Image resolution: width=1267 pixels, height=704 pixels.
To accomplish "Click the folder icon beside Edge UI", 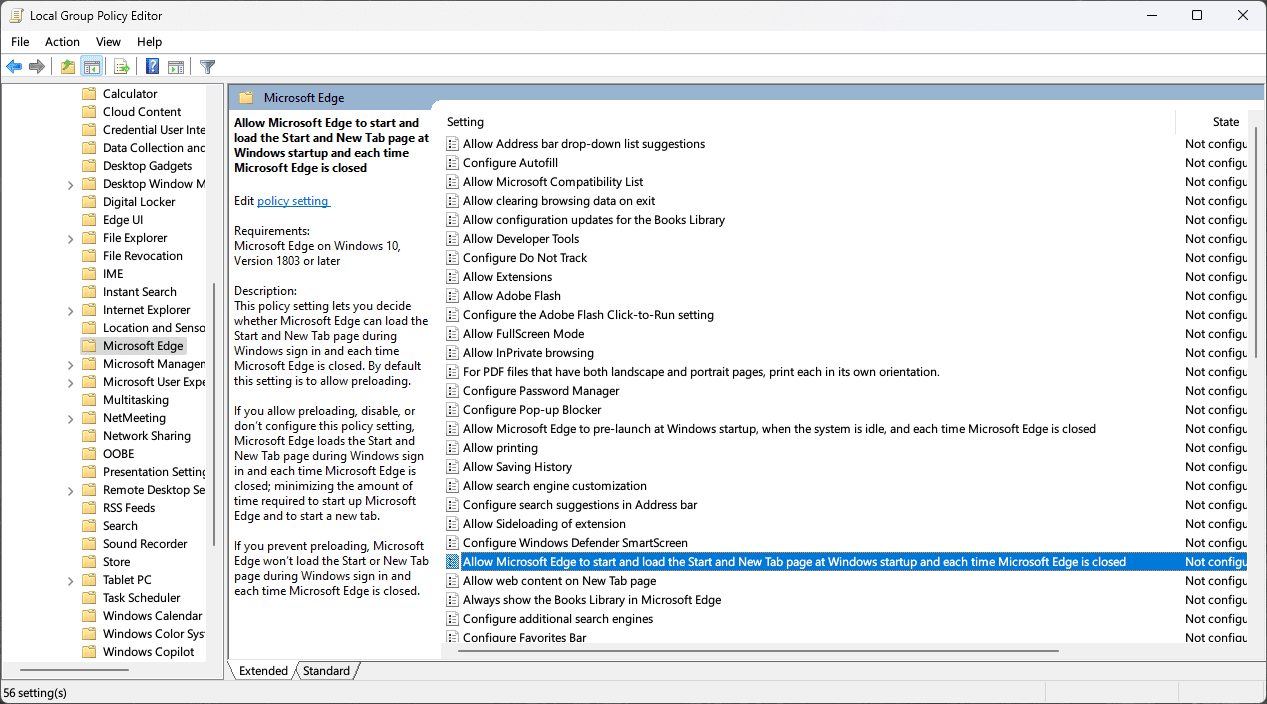I will [89, 220].
